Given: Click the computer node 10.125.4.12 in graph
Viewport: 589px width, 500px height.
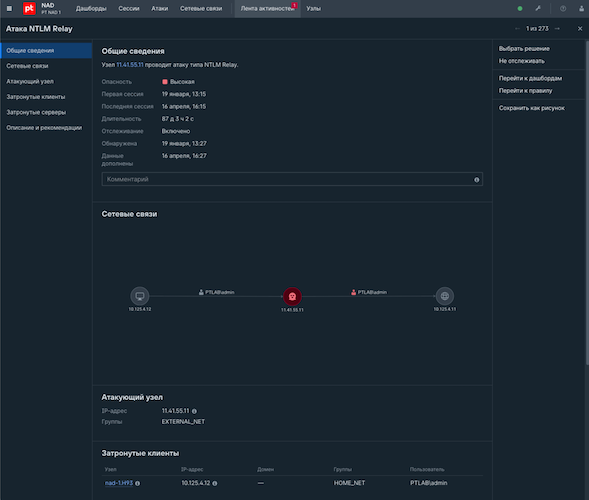Looking at the screenshot, I should [140, 296].
